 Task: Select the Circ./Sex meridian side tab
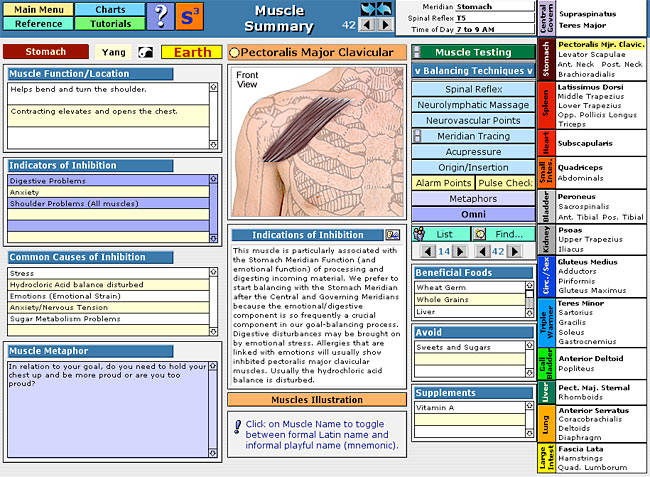tap(546, 276)
